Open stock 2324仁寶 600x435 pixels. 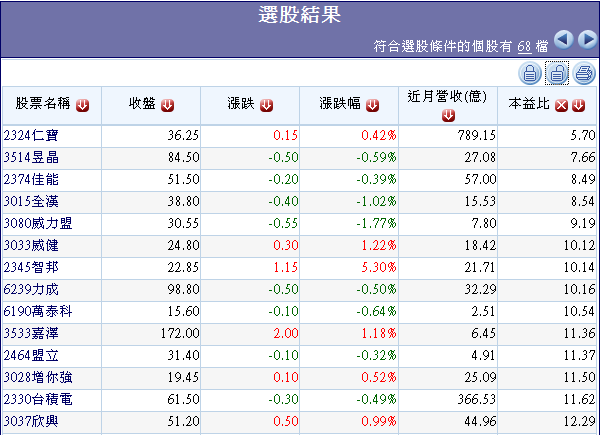[31, 135]
